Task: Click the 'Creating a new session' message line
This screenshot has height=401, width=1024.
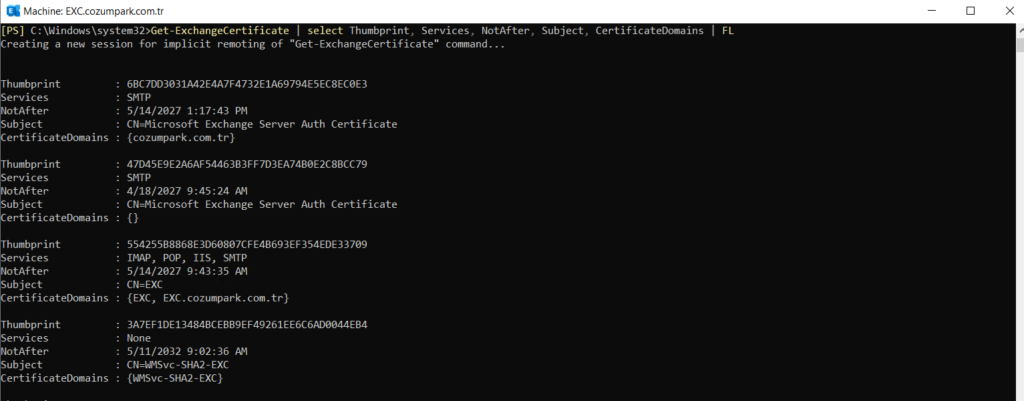Action: coord(253,44)
